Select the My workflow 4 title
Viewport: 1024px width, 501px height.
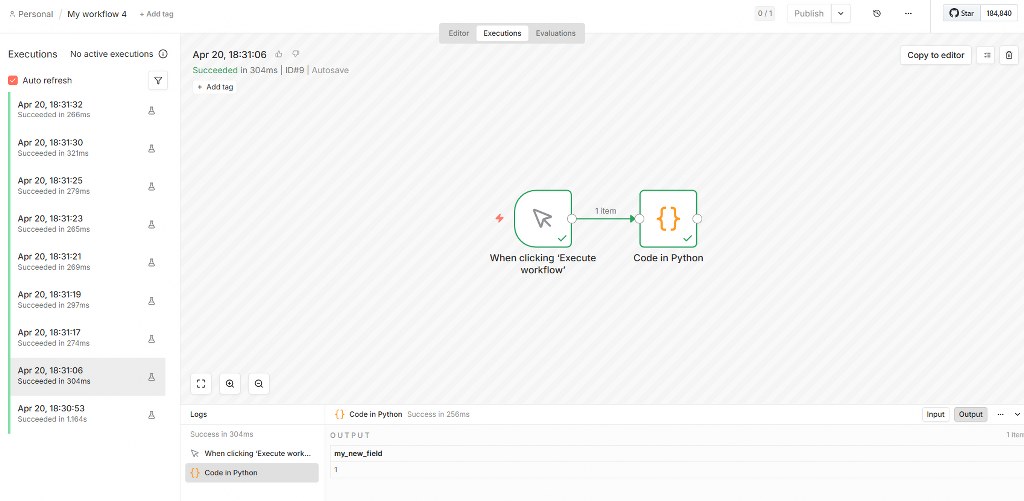tap(97, 14)
